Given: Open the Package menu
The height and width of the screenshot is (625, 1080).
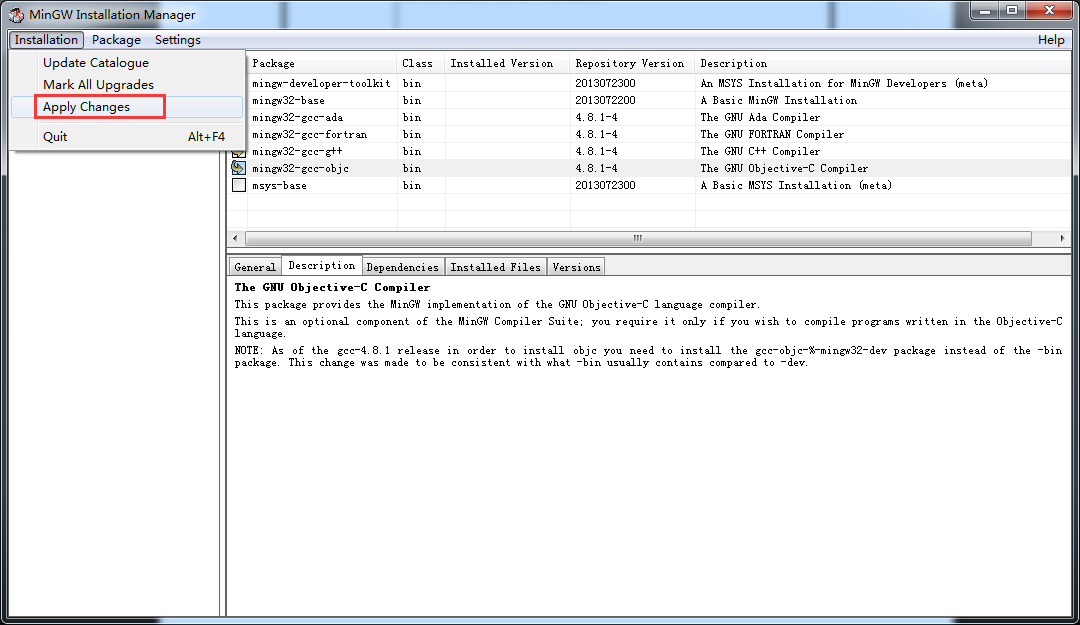Looking at the screenshot, I should 116,40.
